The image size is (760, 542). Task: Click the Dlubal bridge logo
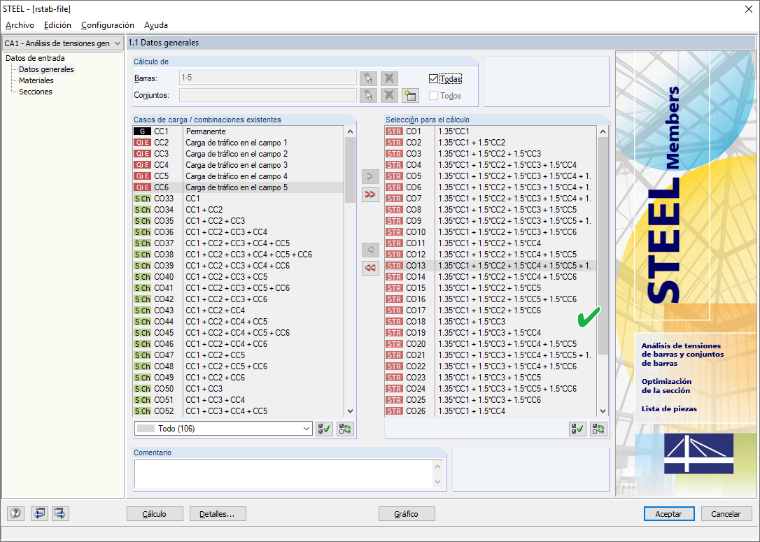tap(698, 454)
